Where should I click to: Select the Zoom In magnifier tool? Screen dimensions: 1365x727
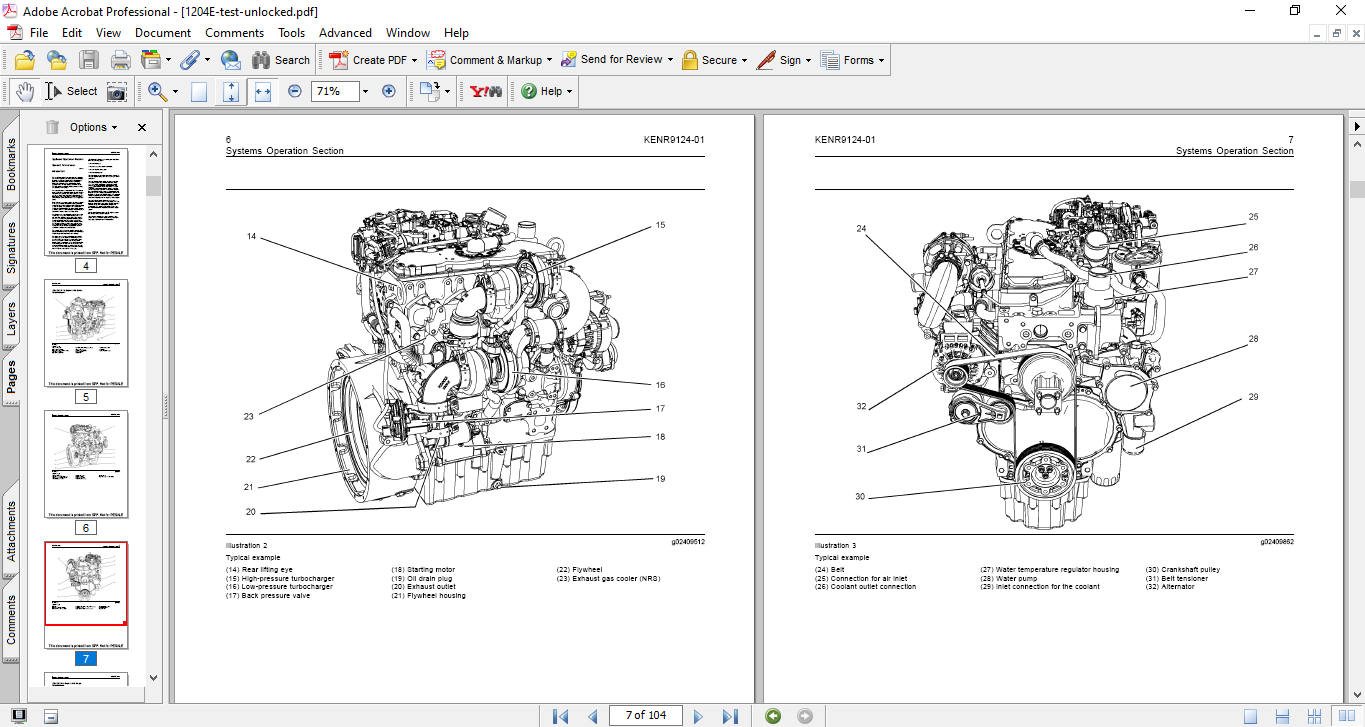156,91
